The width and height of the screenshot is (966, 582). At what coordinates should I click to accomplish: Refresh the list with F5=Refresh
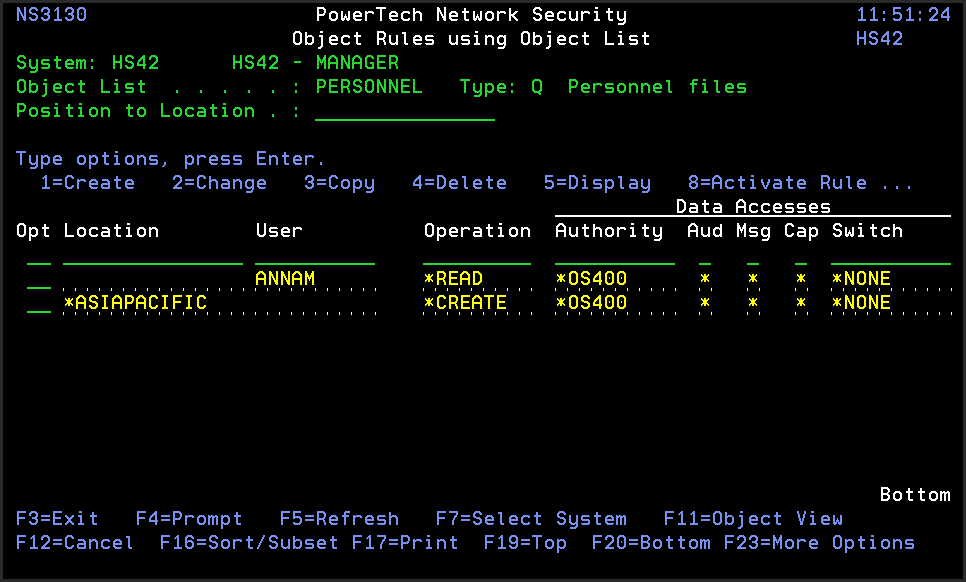pos(339,519)
